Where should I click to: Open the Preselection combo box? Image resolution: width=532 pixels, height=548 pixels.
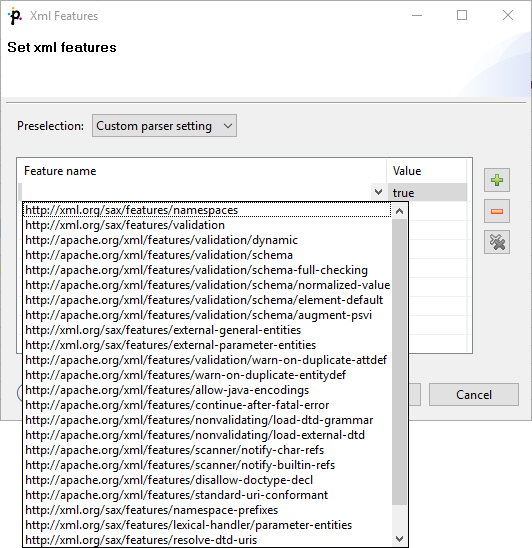coord(164,125)
